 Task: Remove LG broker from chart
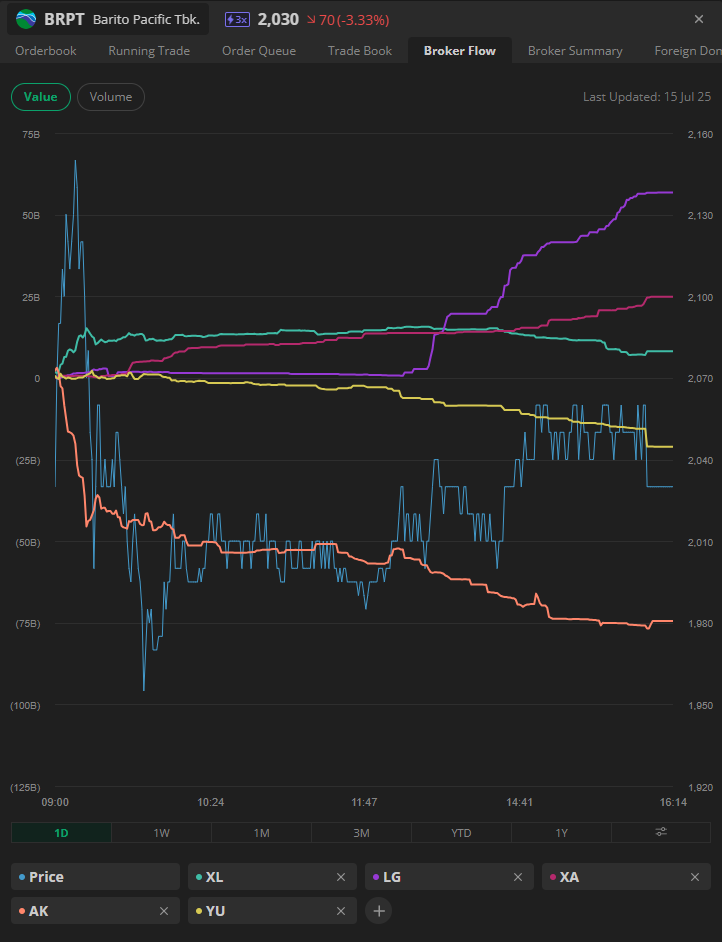(x=518, y=877)
